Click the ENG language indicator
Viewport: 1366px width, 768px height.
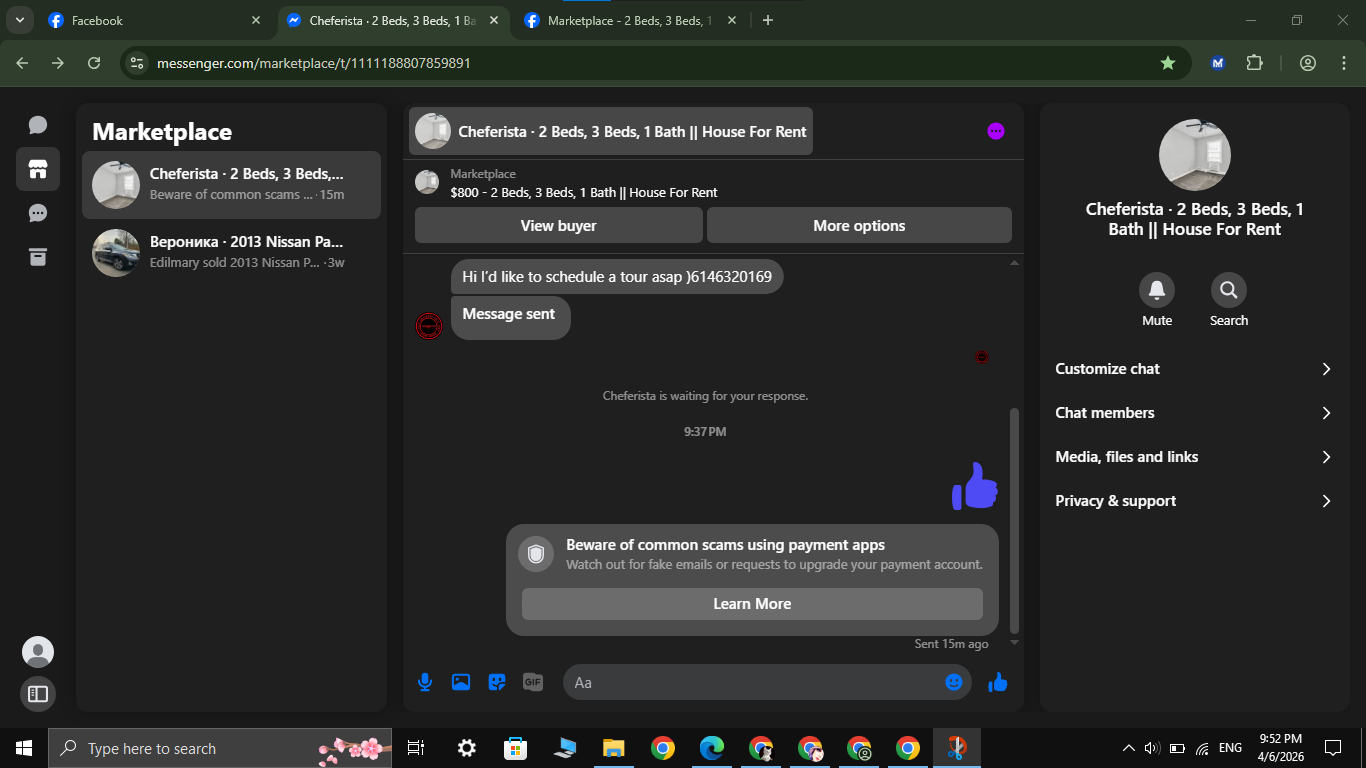tap(1230, 748)
